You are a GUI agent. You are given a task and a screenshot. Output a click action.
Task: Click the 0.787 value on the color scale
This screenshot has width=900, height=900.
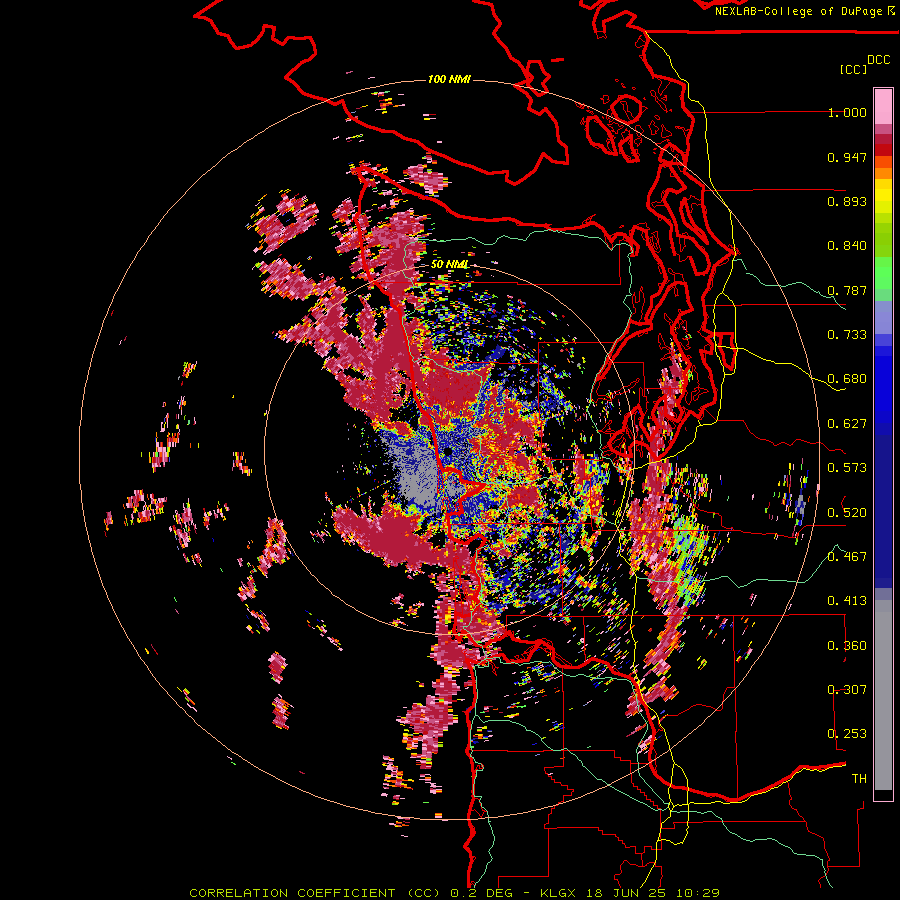click(847, 290)
